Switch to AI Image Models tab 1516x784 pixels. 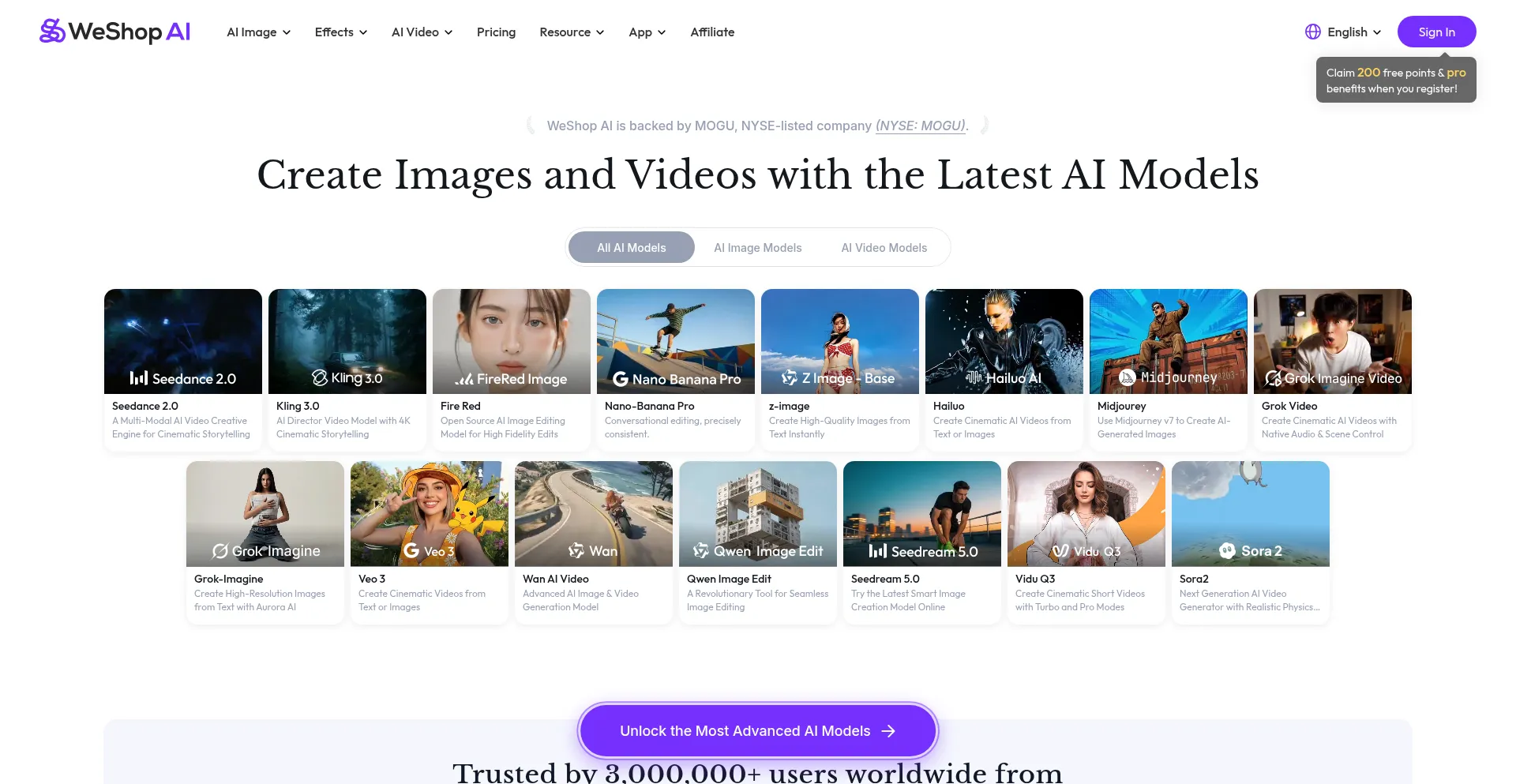tap(758, 247)
